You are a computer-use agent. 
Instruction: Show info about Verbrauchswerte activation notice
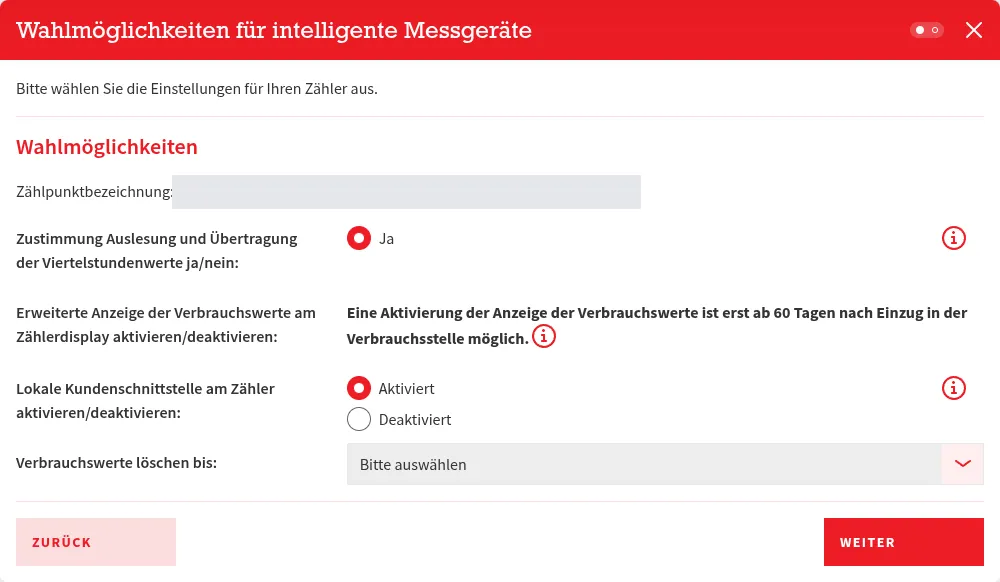point(543,336)
